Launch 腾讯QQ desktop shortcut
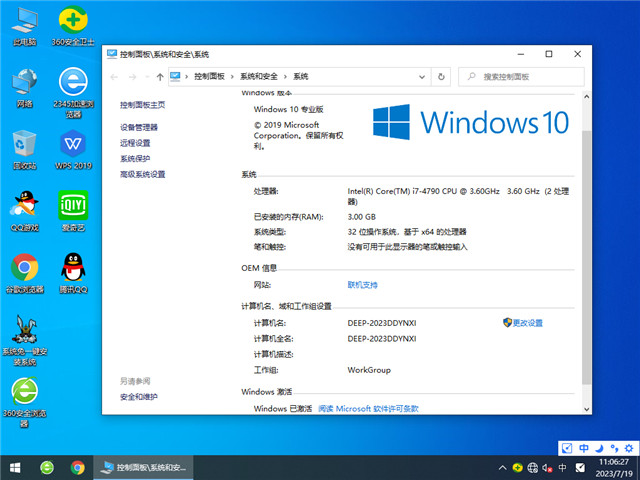Screen dimensions: 640x480 73,273
